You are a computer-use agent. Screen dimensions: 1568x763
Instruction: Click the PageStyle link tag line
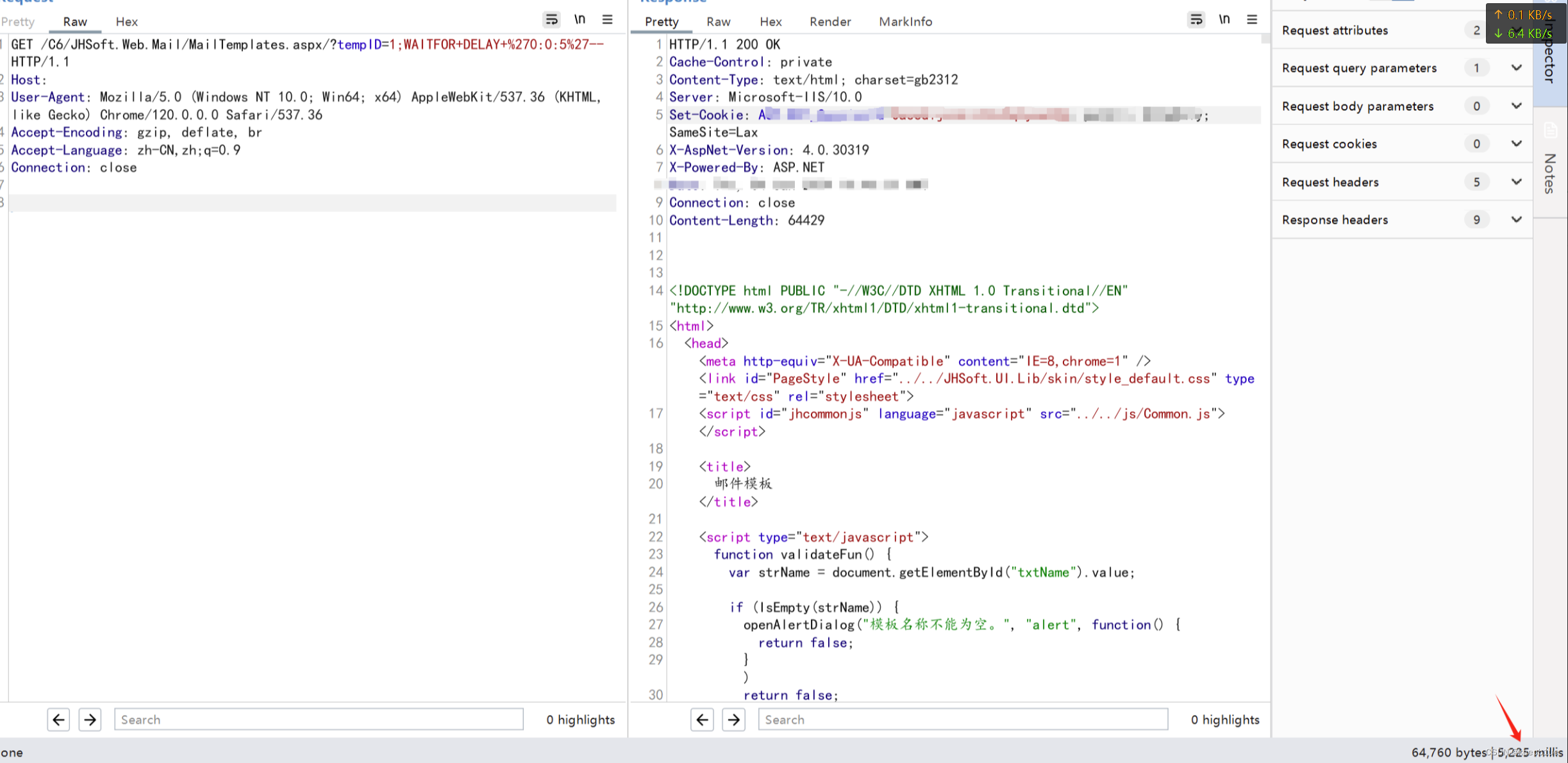click(x=976, y=388)
